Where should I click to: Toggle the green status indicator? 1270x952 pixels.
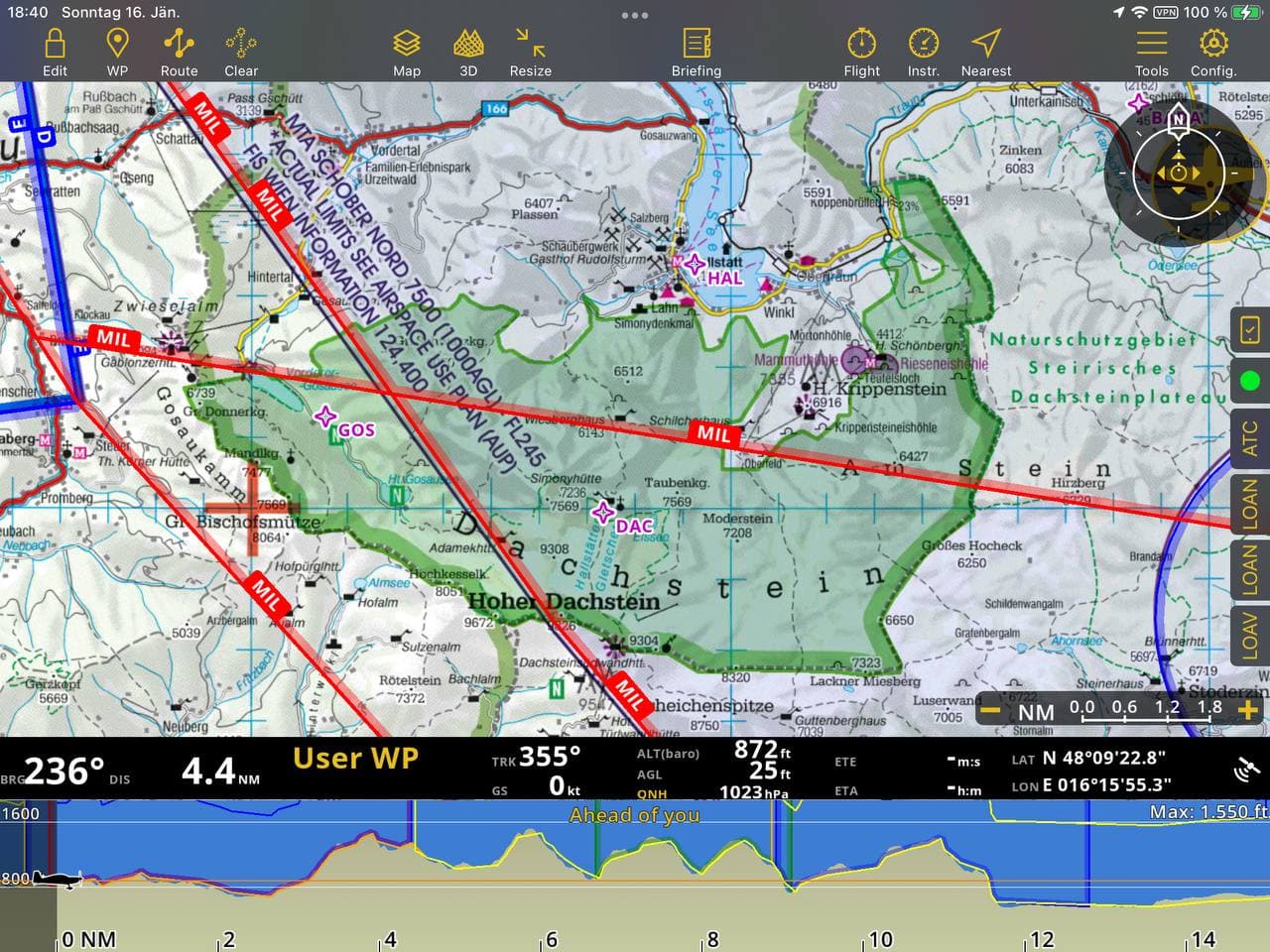tap(1250, 381)
